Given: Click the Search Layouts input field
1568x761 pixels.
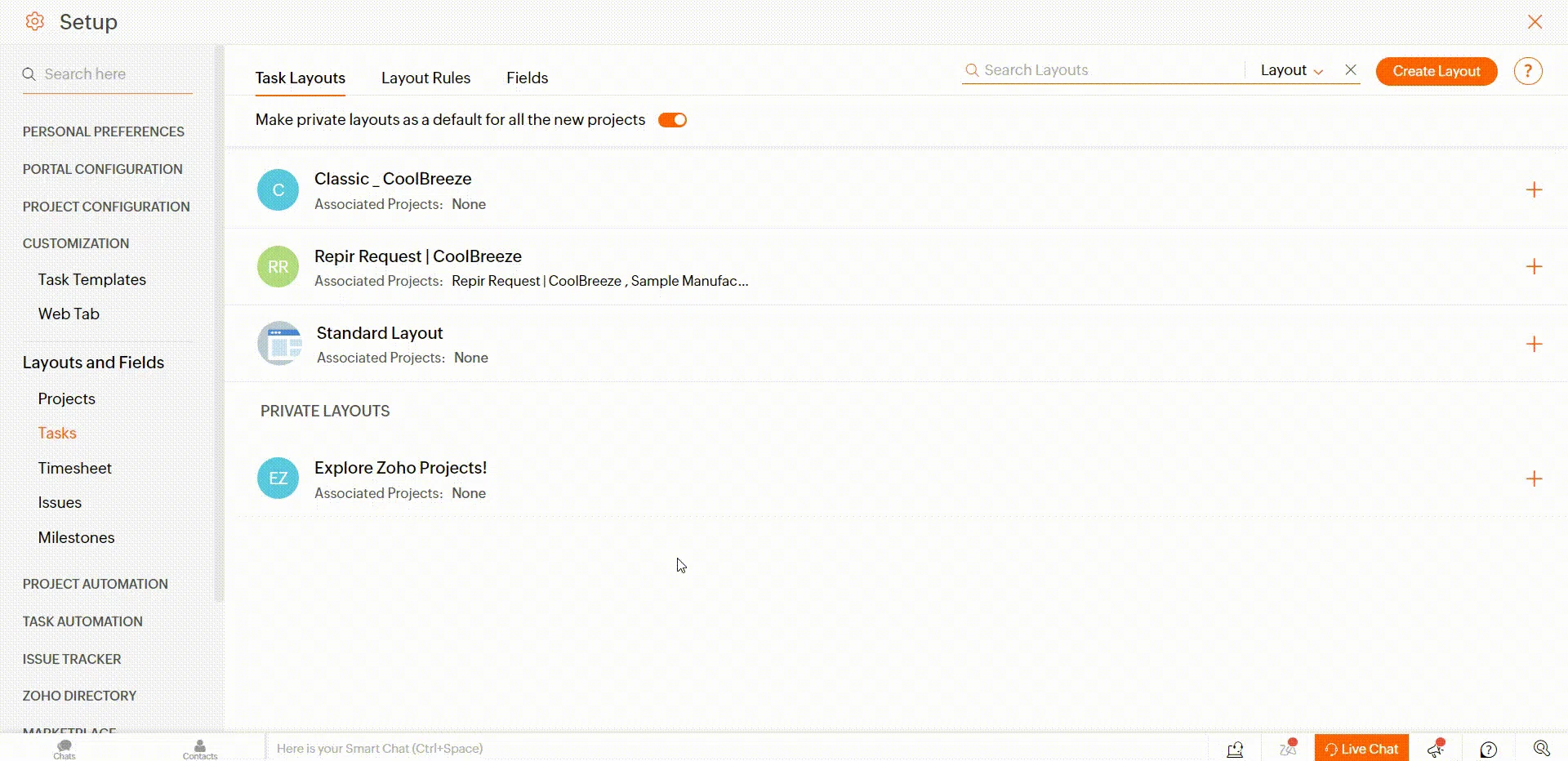Looking at the screenshot, I should click(1102, 70).
